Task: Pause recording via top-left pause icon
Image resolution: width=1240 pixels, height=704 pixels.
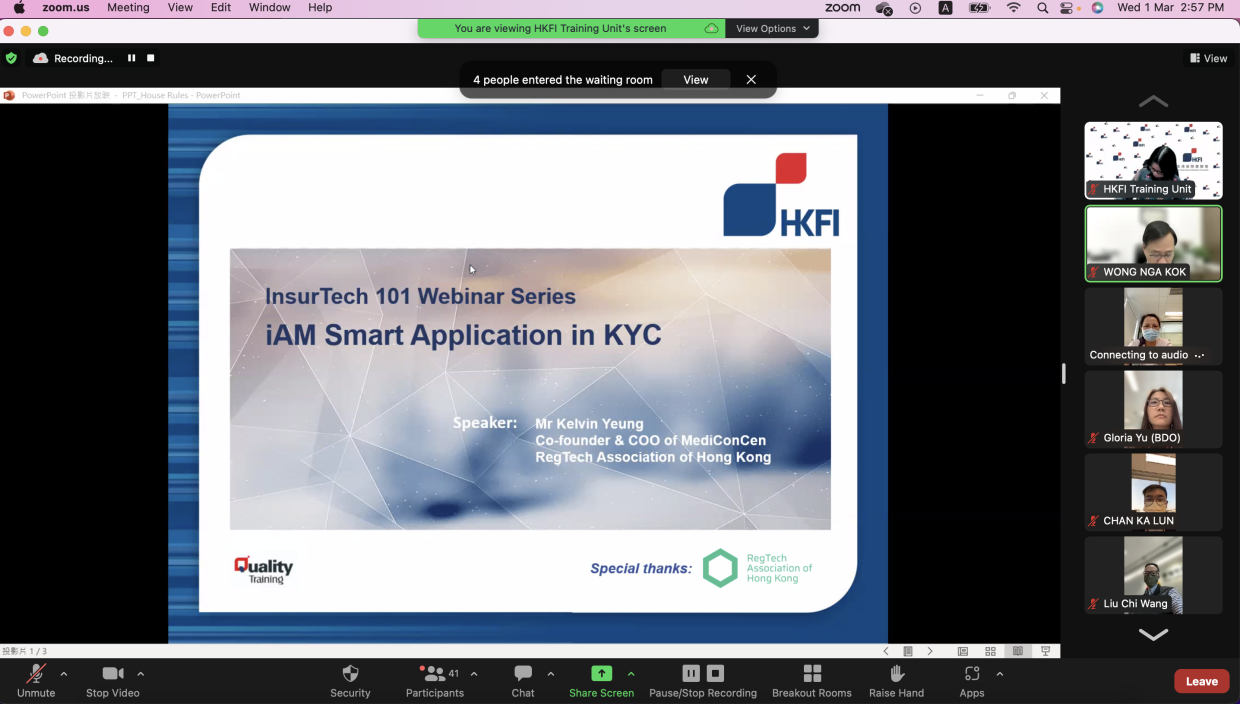Action: 131,58
